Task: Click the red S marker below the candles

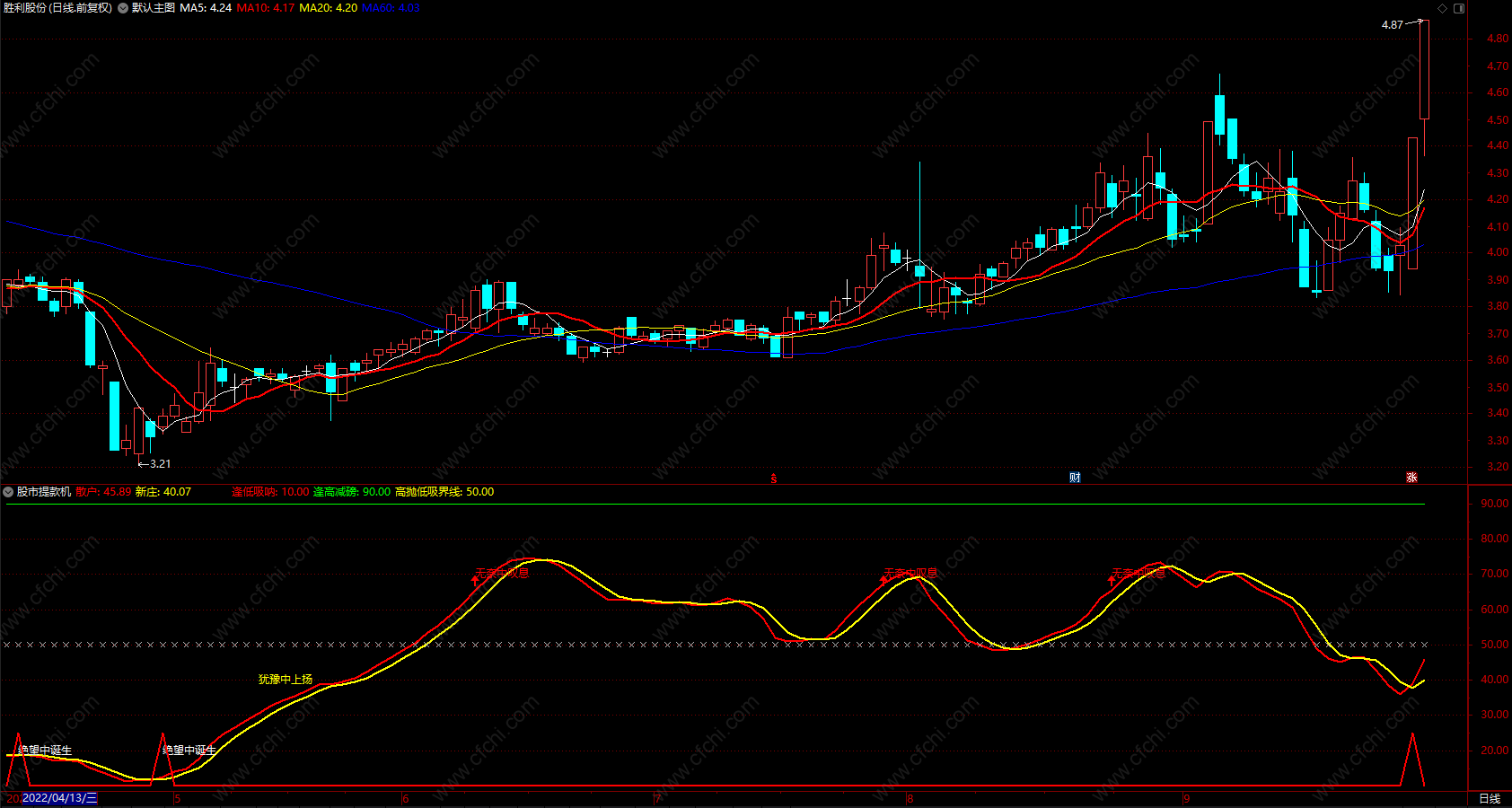Action: click(774, 479)
